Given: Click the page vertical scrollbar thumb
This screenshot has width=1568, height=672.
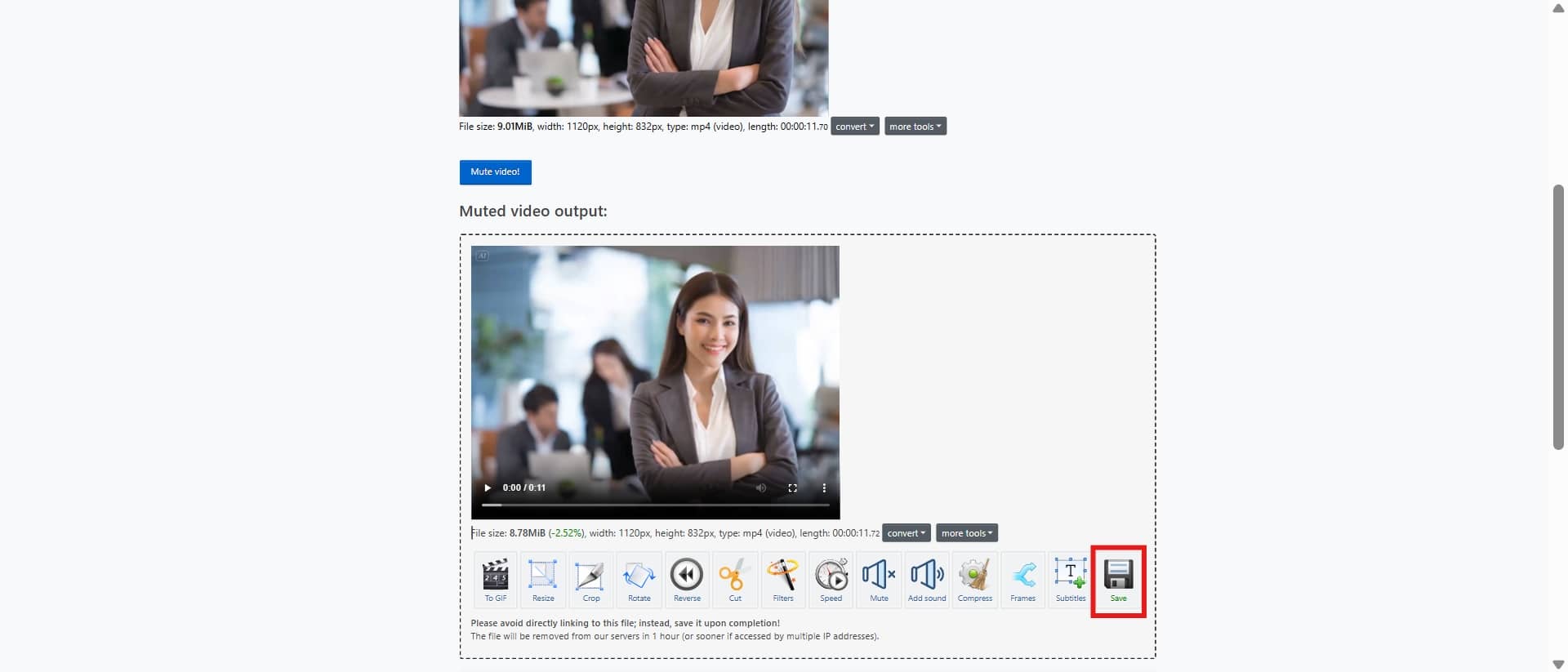Looking at the screenshot, I should click(x=1558, y=317).
